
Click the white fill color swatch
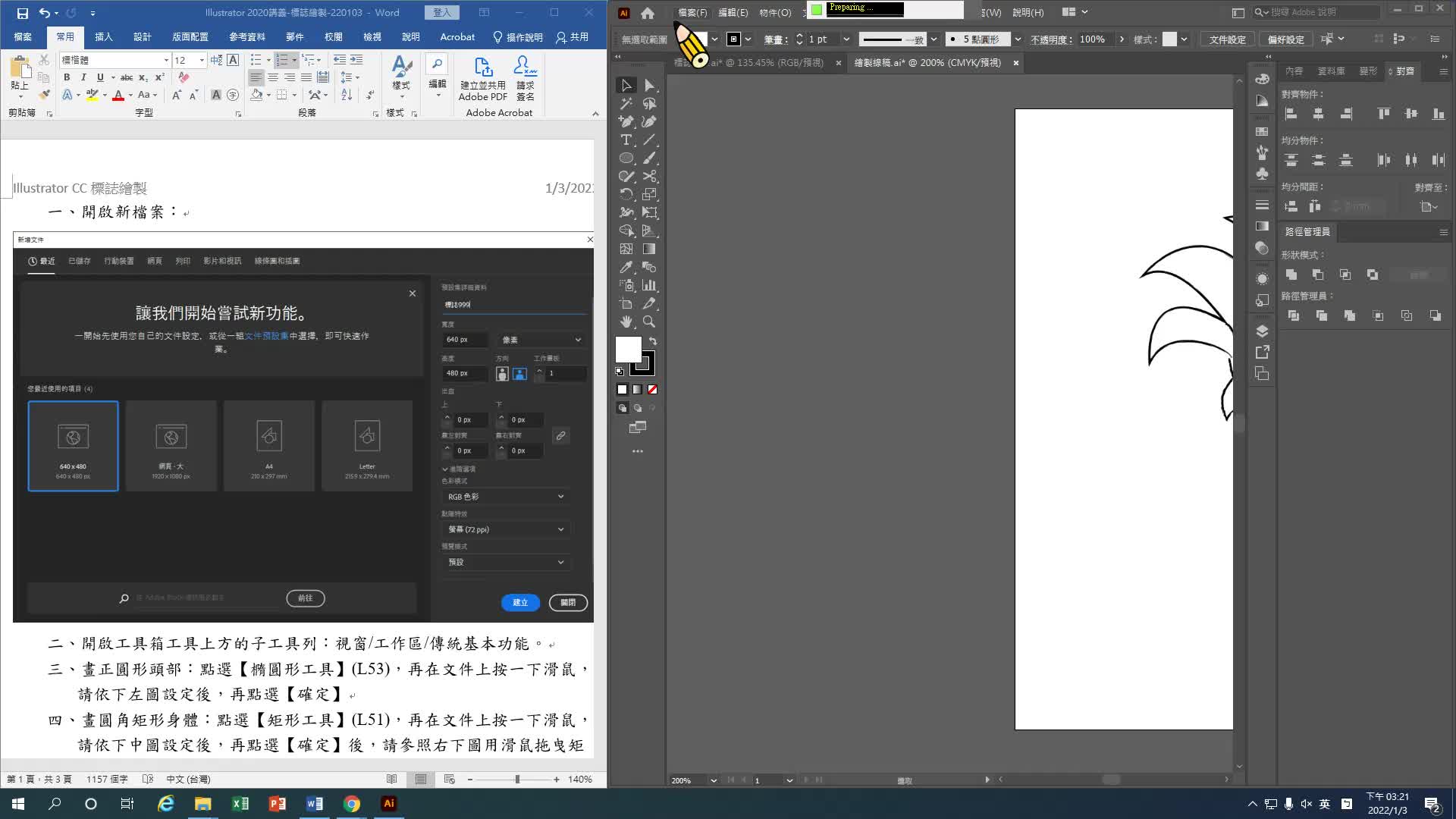click(628, 350)
